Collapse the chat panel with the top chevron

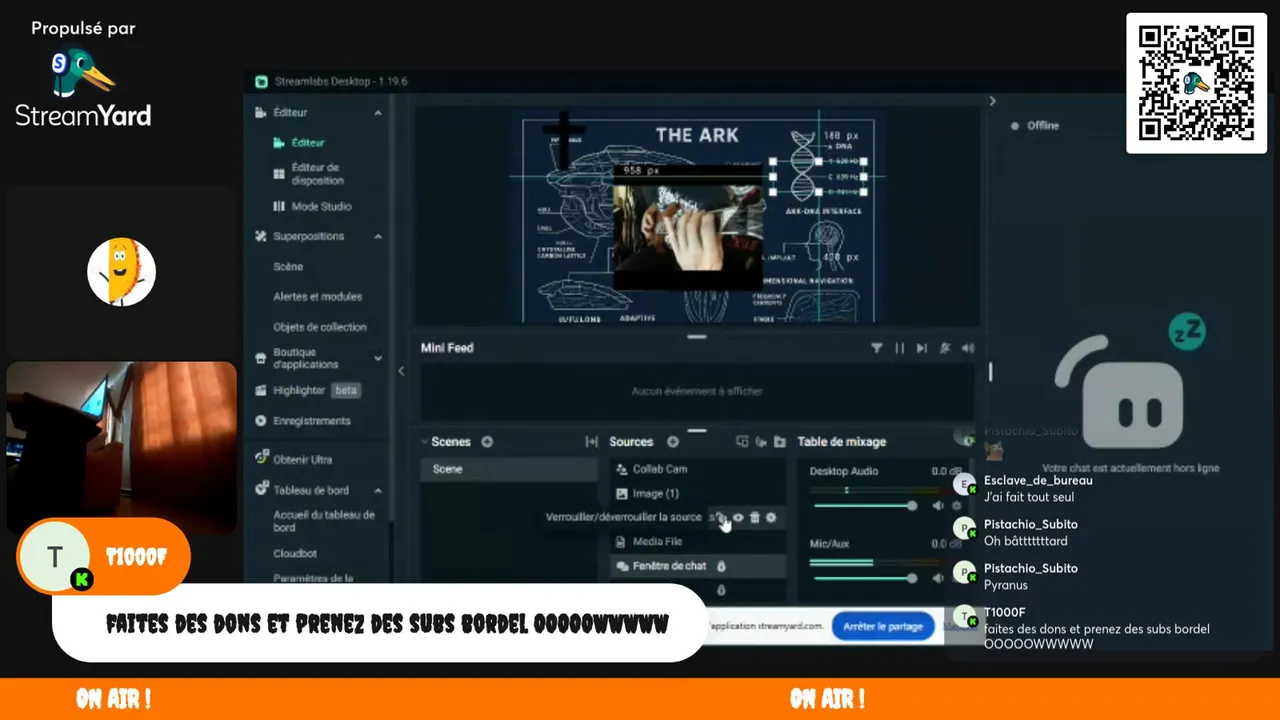click(x=992, y=101)
